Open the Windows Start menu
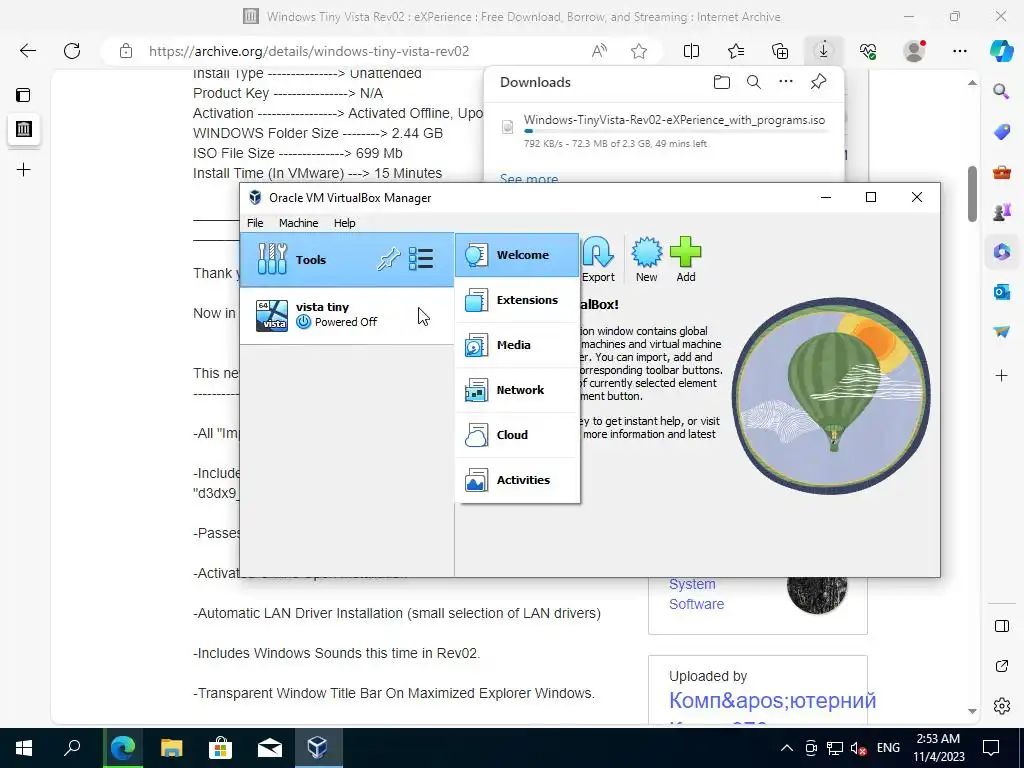 [x=24, y=748]
